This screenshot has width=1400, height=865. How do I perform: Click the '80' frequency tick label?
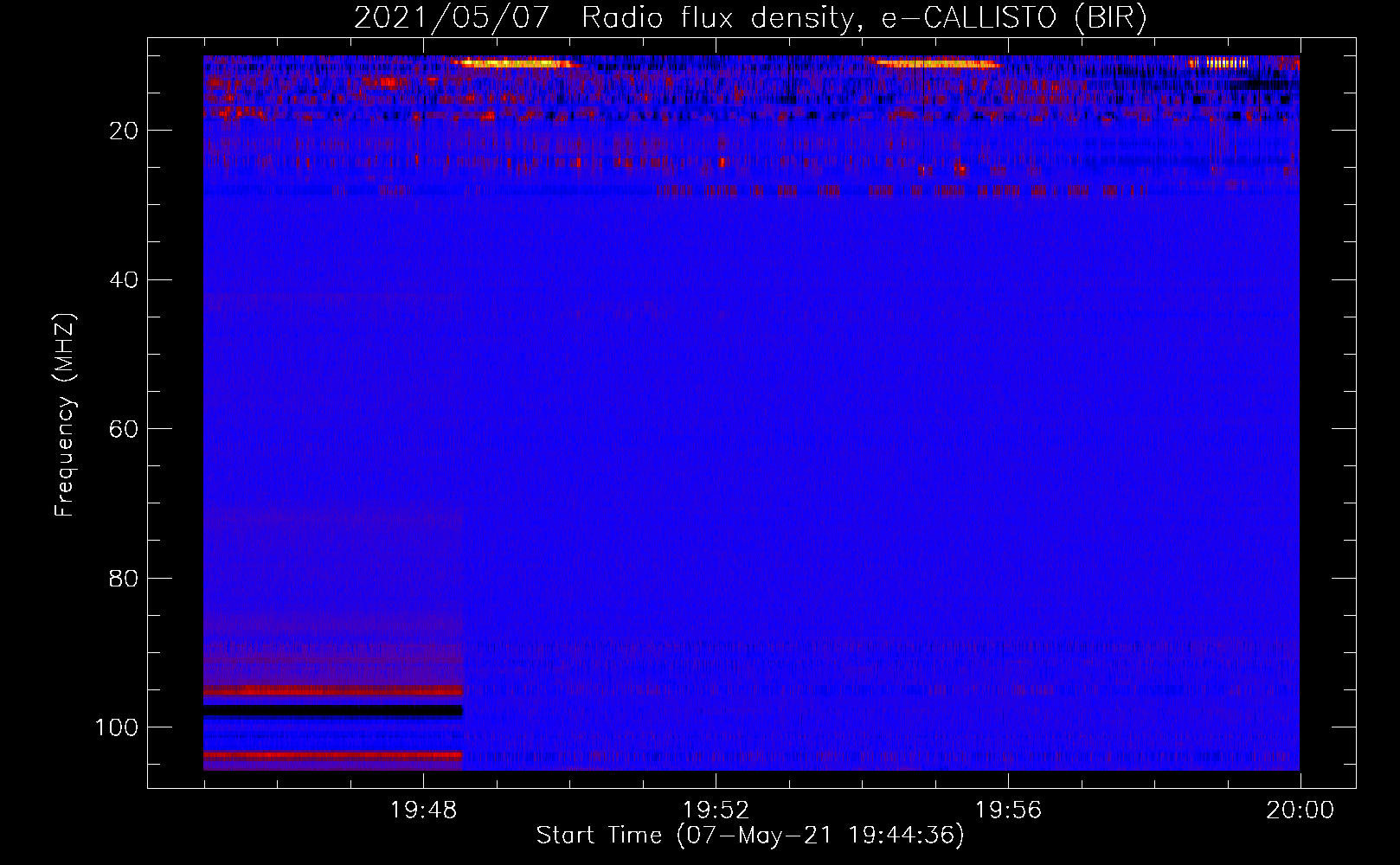(124, 578)
